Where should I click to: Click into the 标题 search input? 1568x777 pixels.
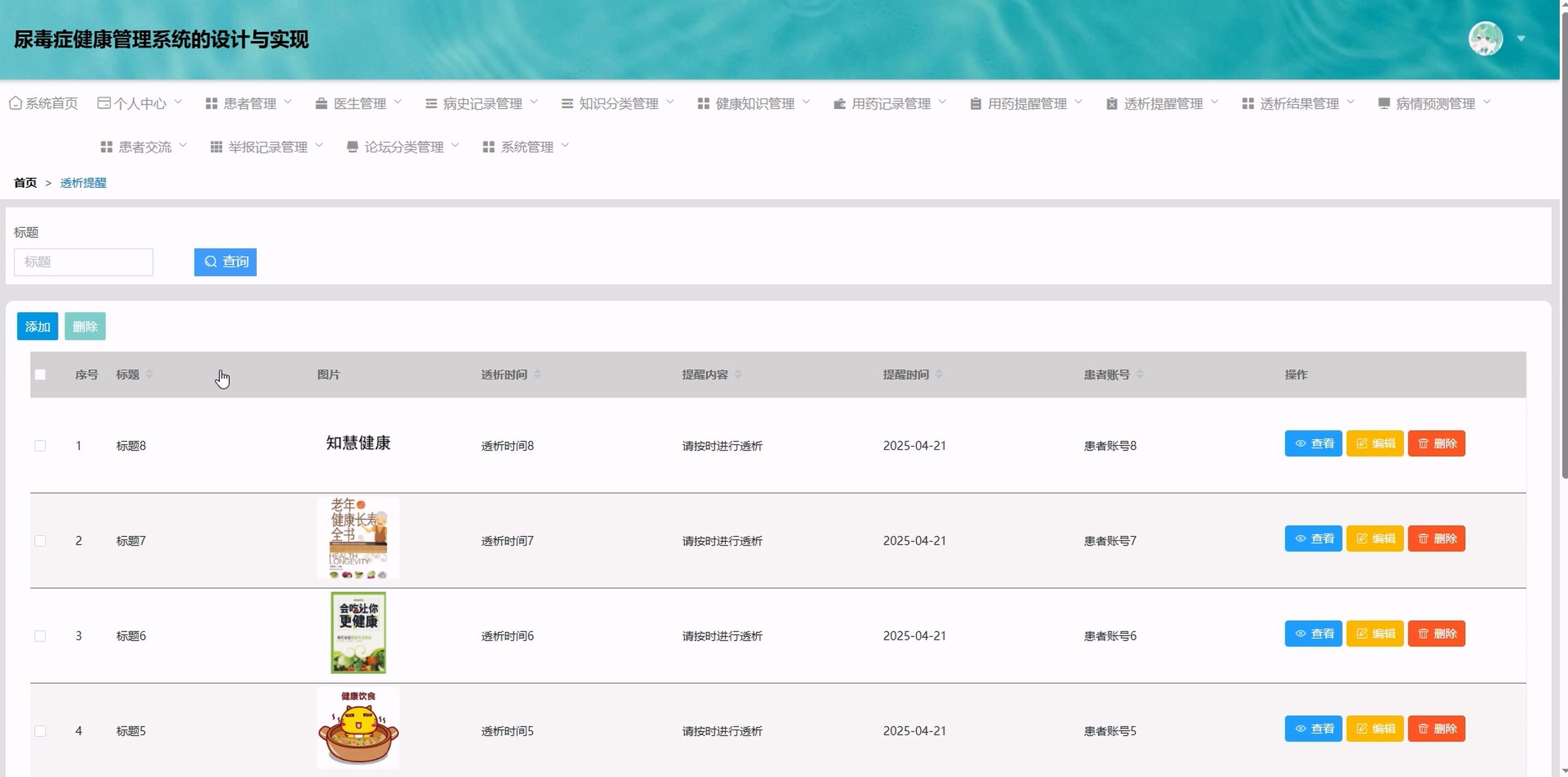coord(84,262)
